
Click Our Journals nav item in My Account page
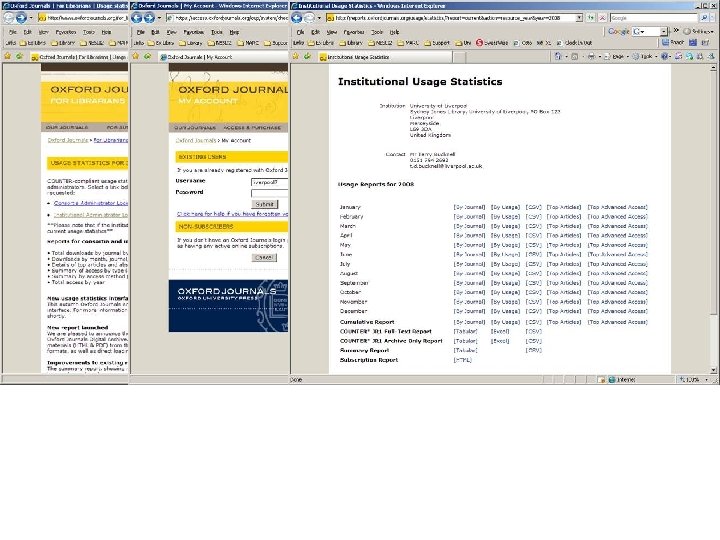tap(195, 128)
